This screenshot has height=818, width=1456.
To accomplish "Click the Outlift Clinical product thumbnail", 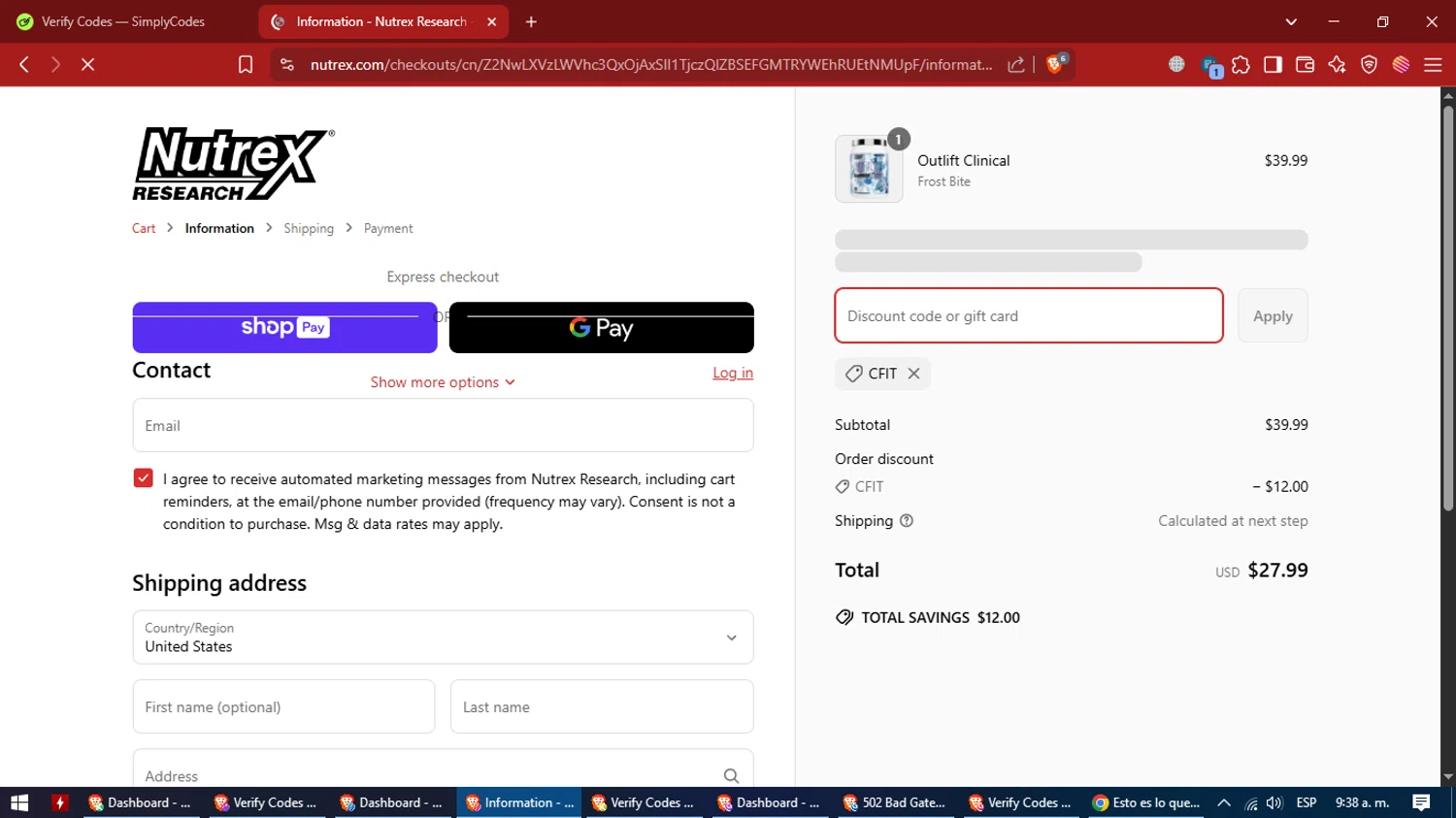I will click(x=869, y=169).
